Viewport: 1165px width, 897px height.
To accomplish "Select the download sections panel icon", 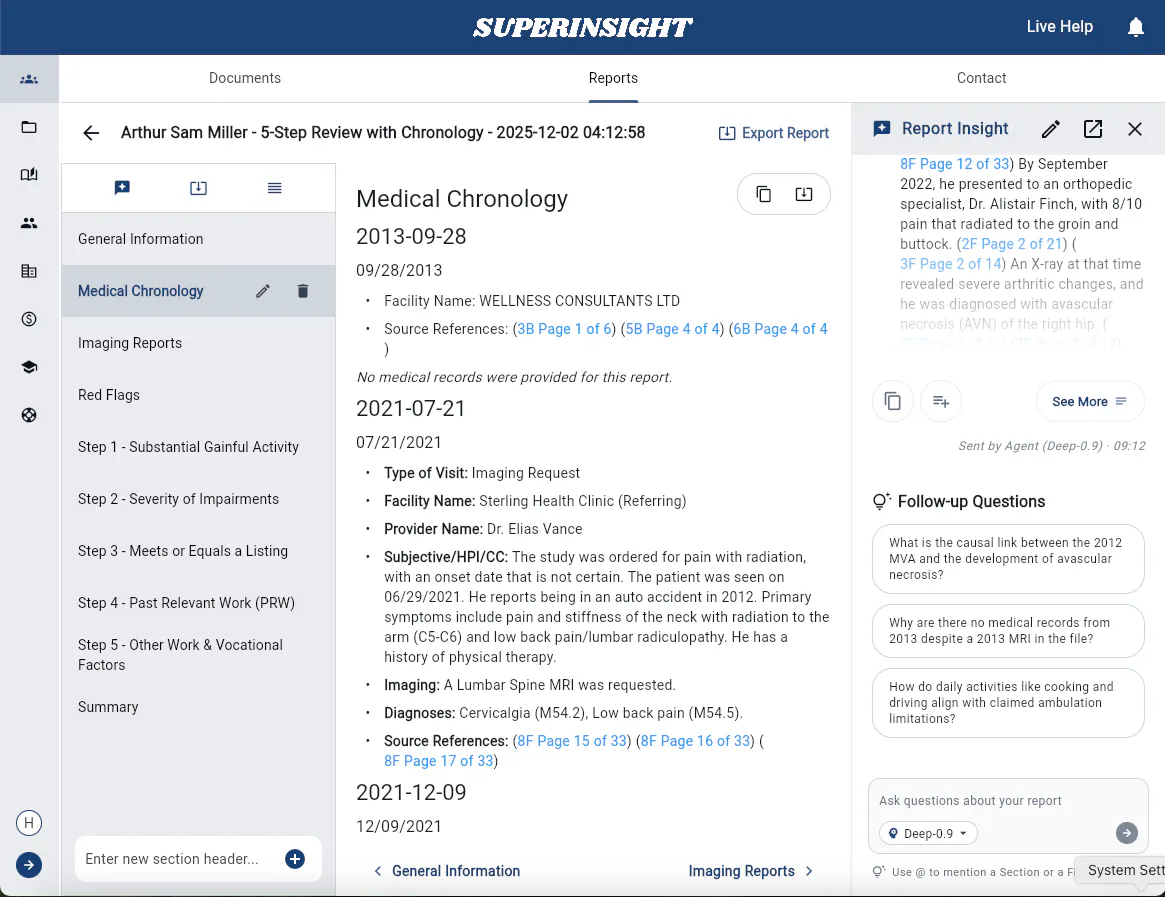I will (198, 188).
